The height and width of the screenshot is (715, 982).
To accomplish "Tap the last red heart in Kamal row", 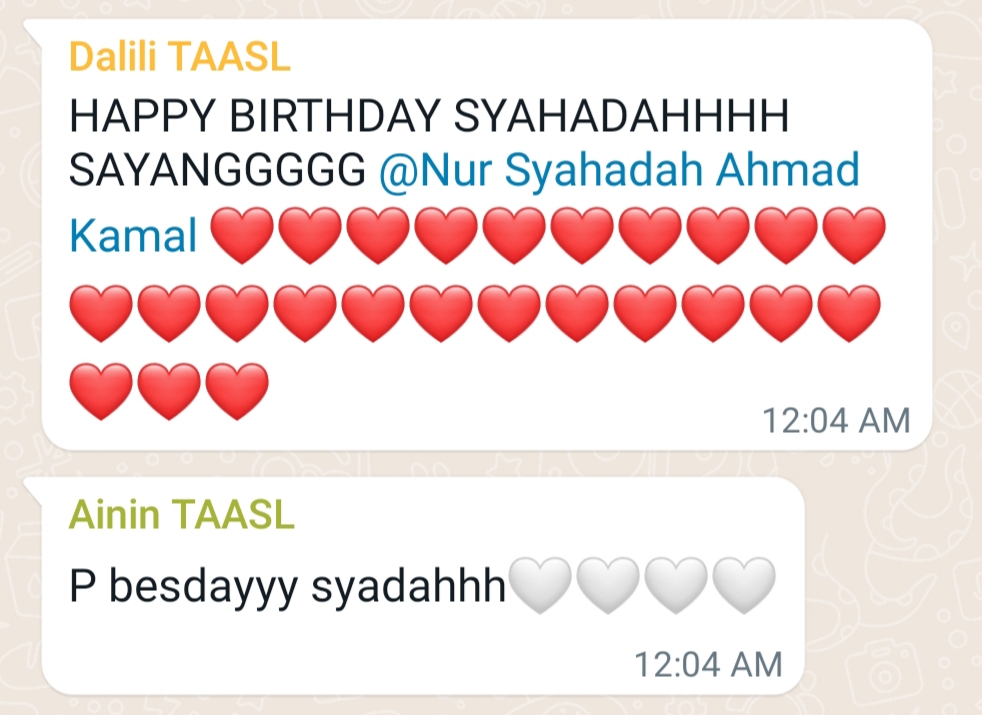I will click(854, 235).
